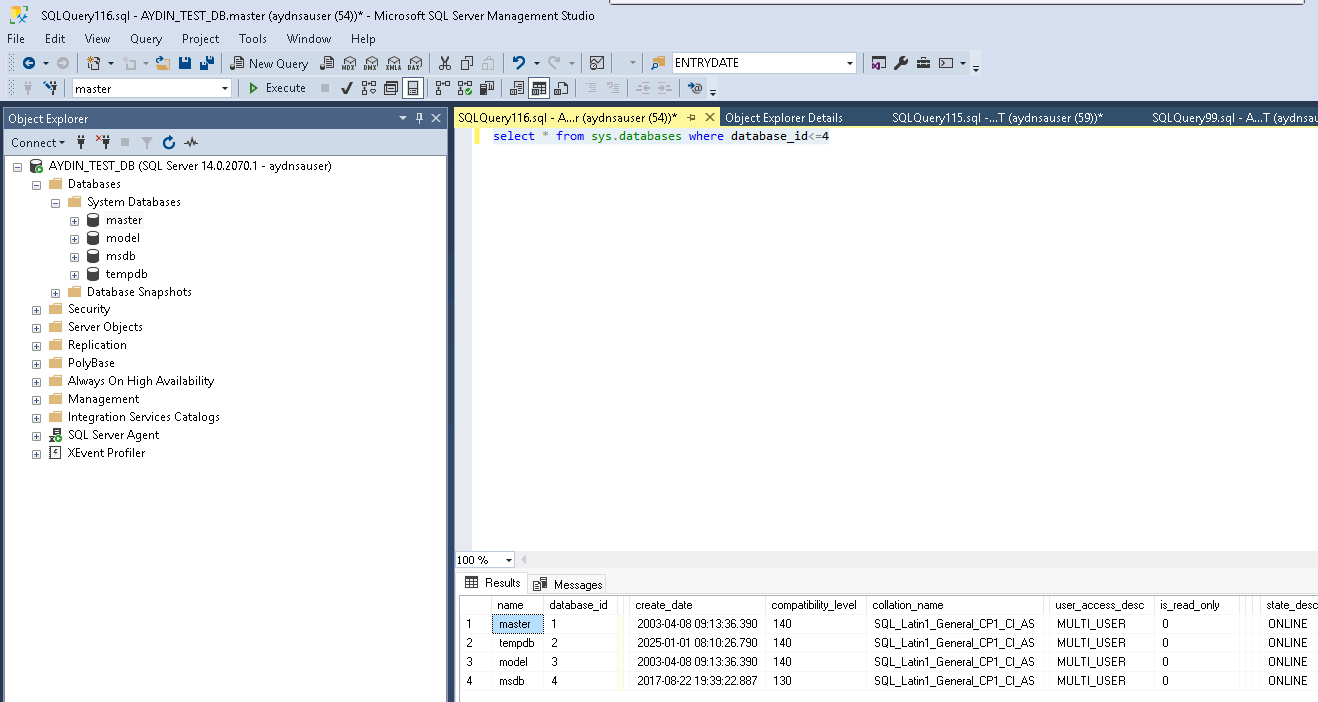1318x702 pixels.
Task: Expand the msdb database node
Action: click(74, 256)
